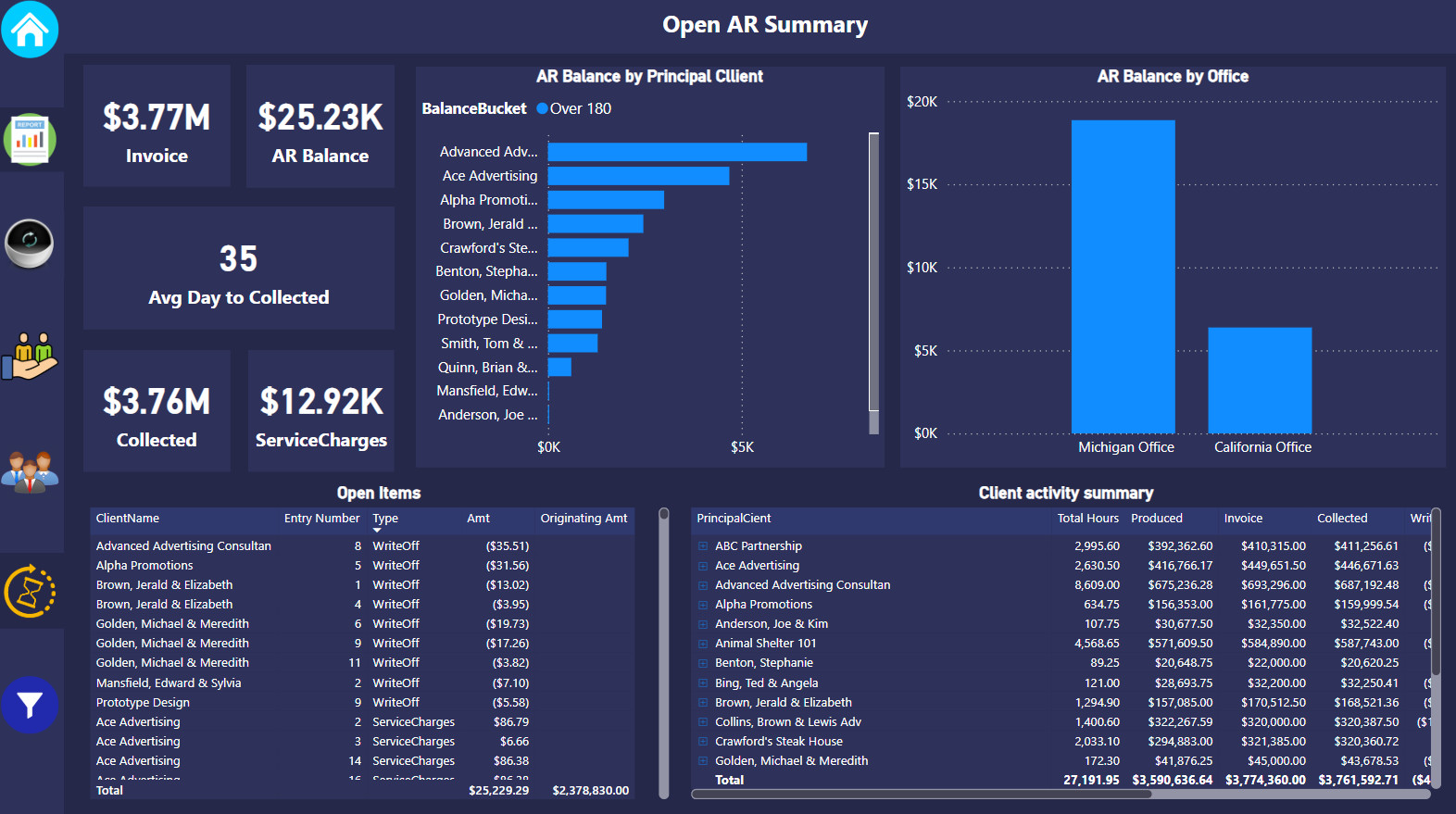Image resolution: width=1456 pixels, height=814 pixels.
Task: Click the Over 180 legend swatch
Action: point(543,108)
